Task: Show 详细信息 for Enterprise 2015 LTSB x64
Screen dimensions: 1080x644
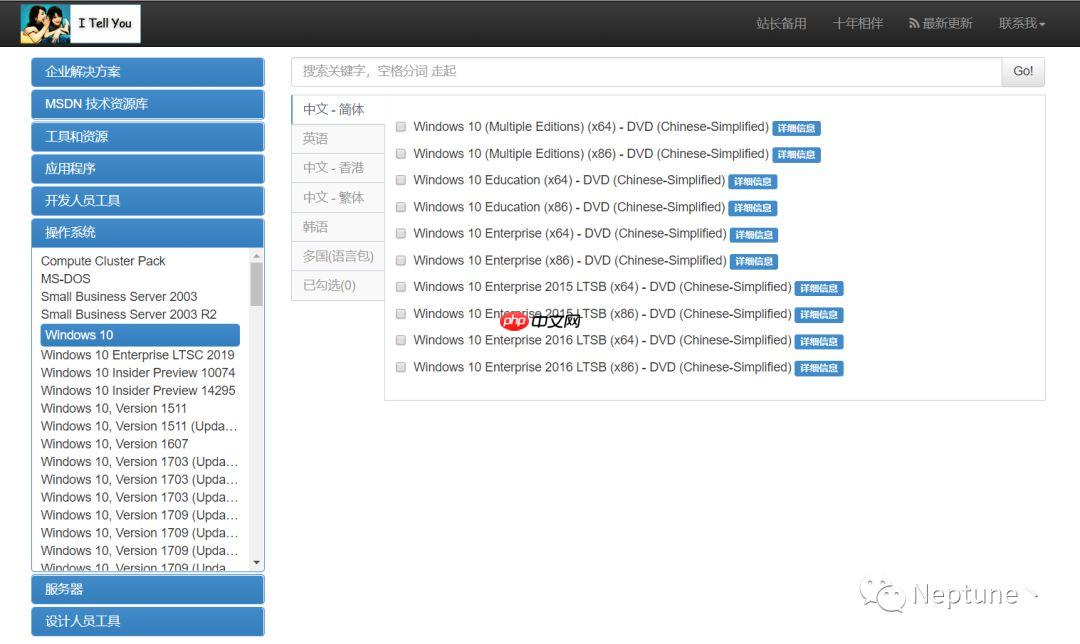Action: (819, 289)
